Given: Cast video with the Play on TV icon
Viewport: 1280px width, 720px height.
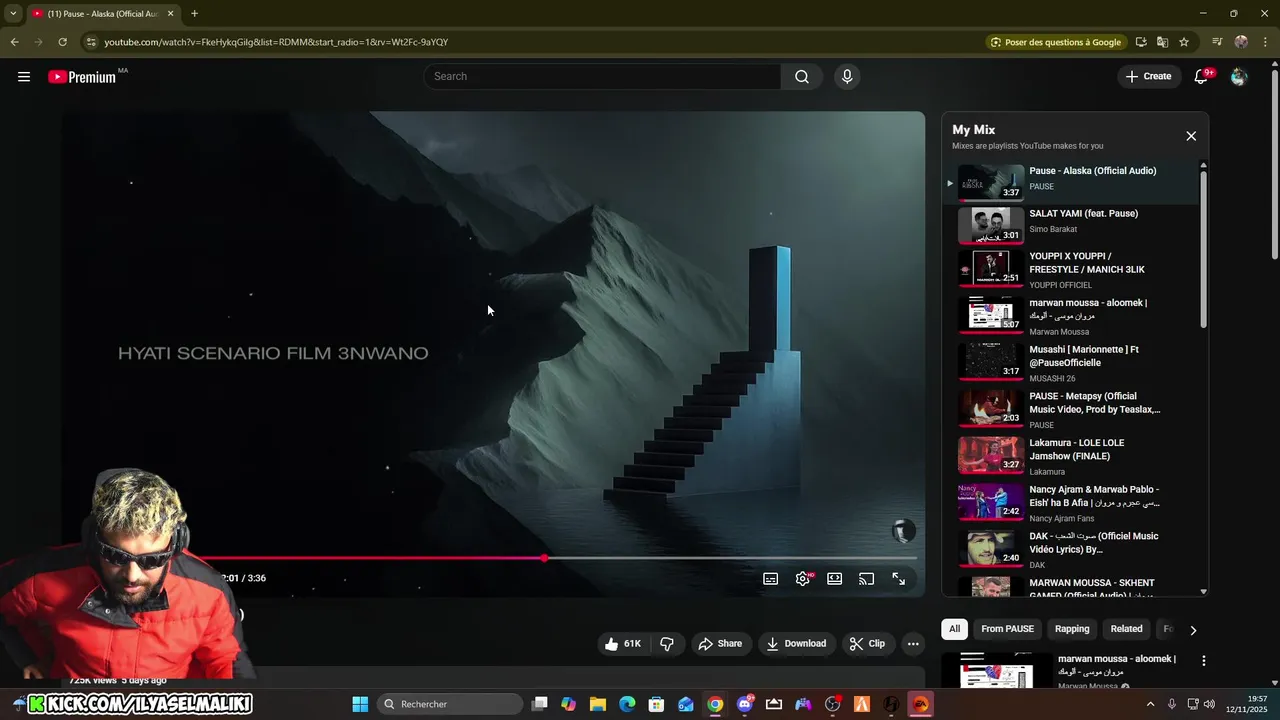Looking at the screenshot, I should point(867,579).
